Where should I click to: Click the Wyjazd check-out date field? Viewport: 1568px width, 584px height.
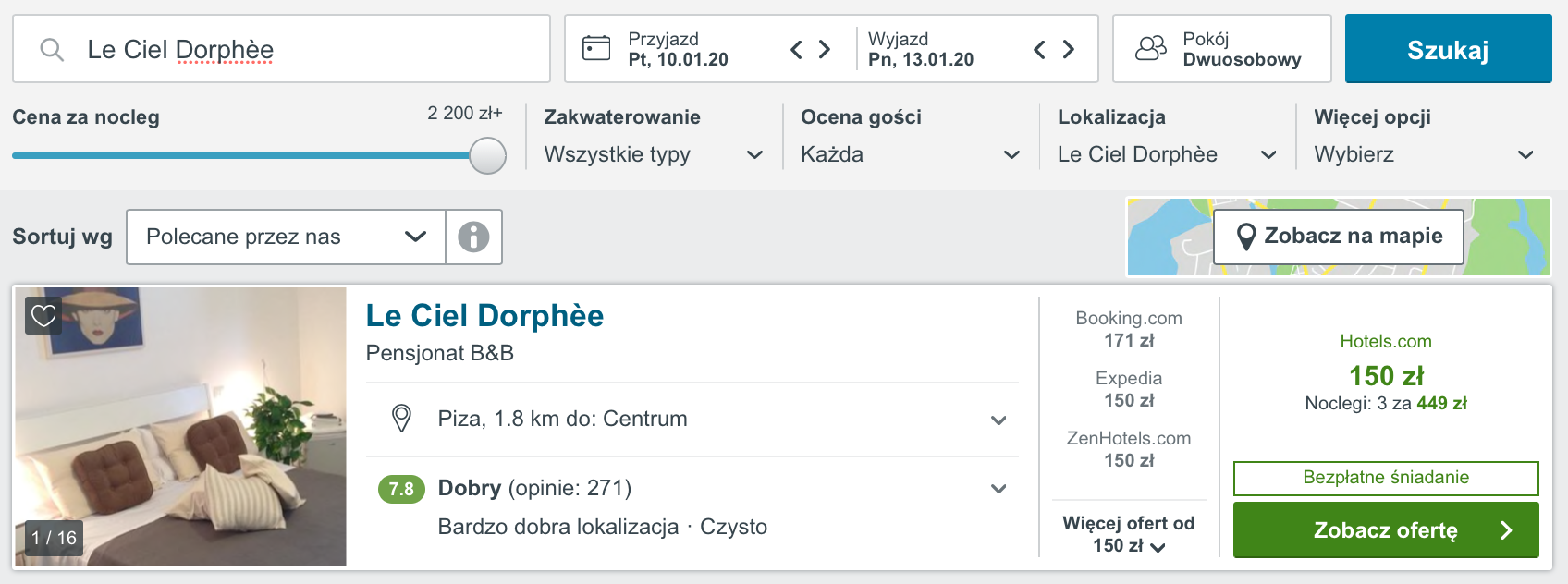(921, 49)
